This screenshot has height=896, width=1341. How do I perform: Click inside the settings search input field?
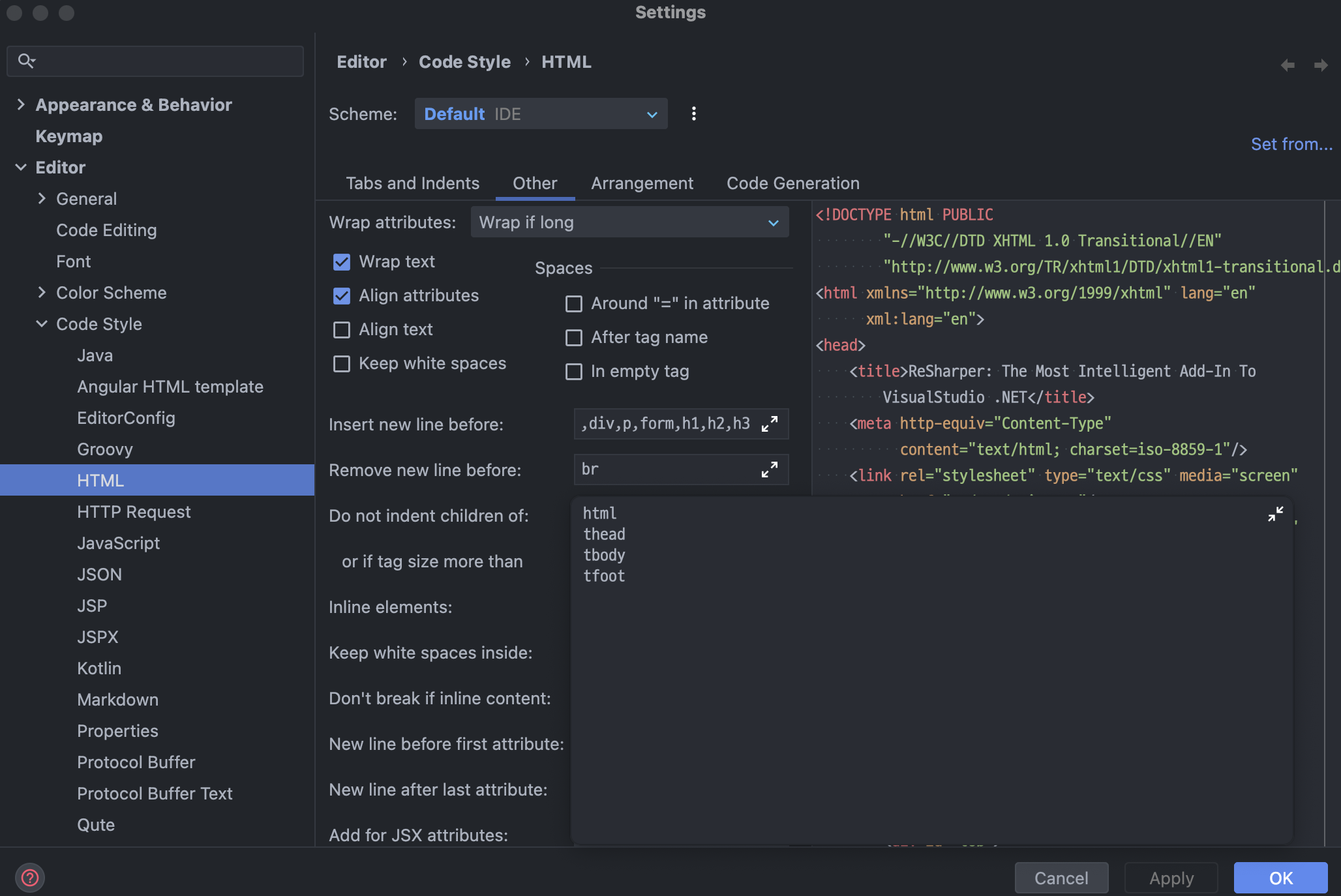[x=170, y=61]
